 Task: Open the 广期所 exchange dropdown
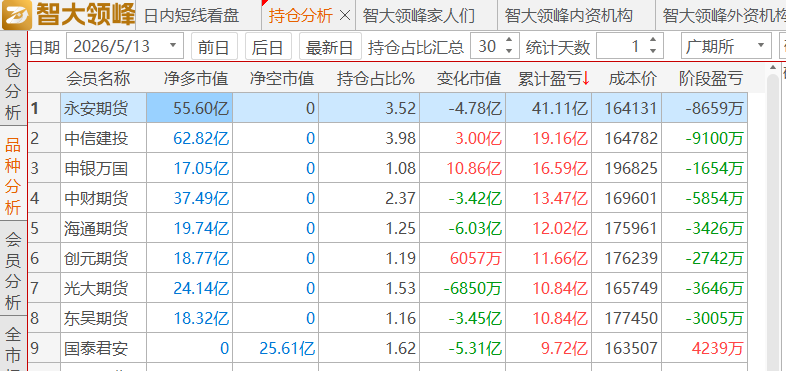click(726, 47)
